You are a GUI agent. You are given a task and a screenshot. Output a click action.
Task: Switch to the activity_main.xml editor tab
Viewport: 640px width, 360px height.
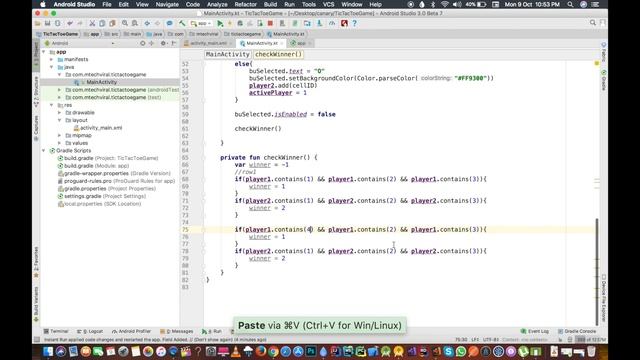tap(208, 43)
